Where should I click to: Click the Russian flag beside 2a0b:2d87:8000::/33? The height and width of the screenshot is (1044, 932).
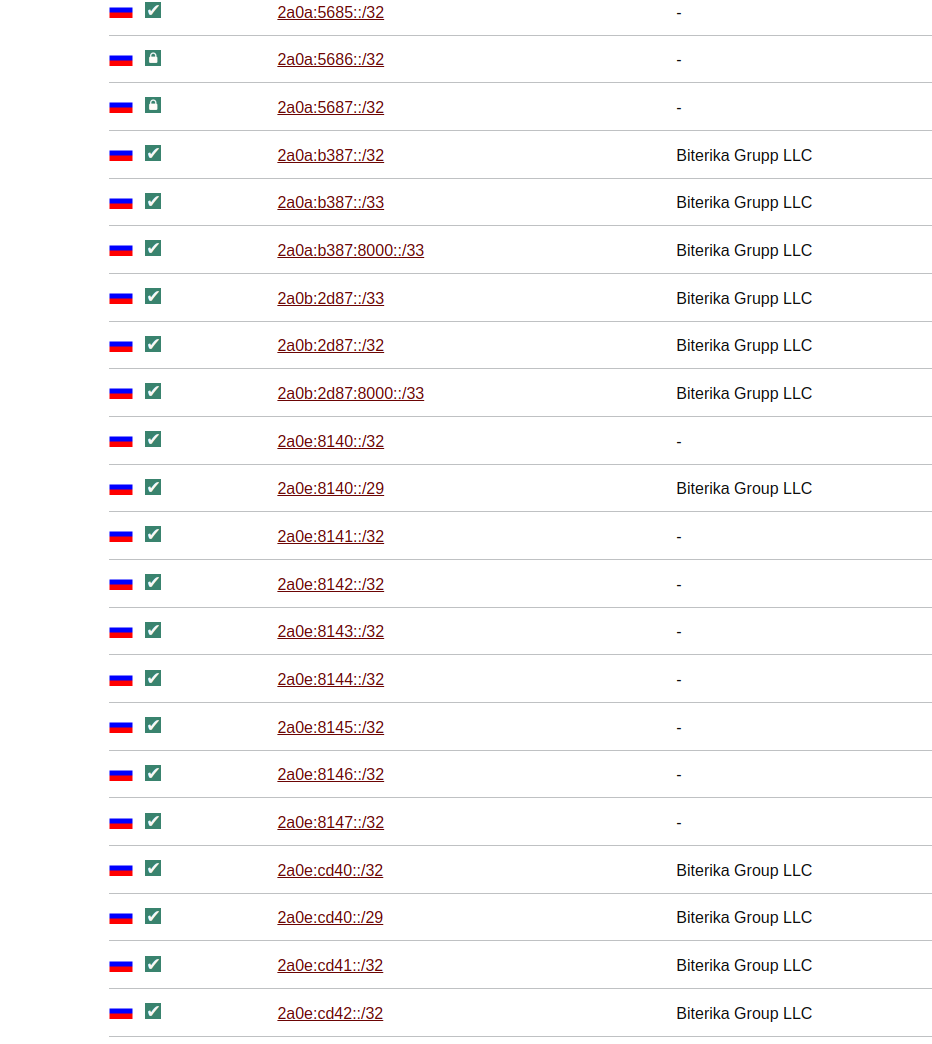(121, 393)
